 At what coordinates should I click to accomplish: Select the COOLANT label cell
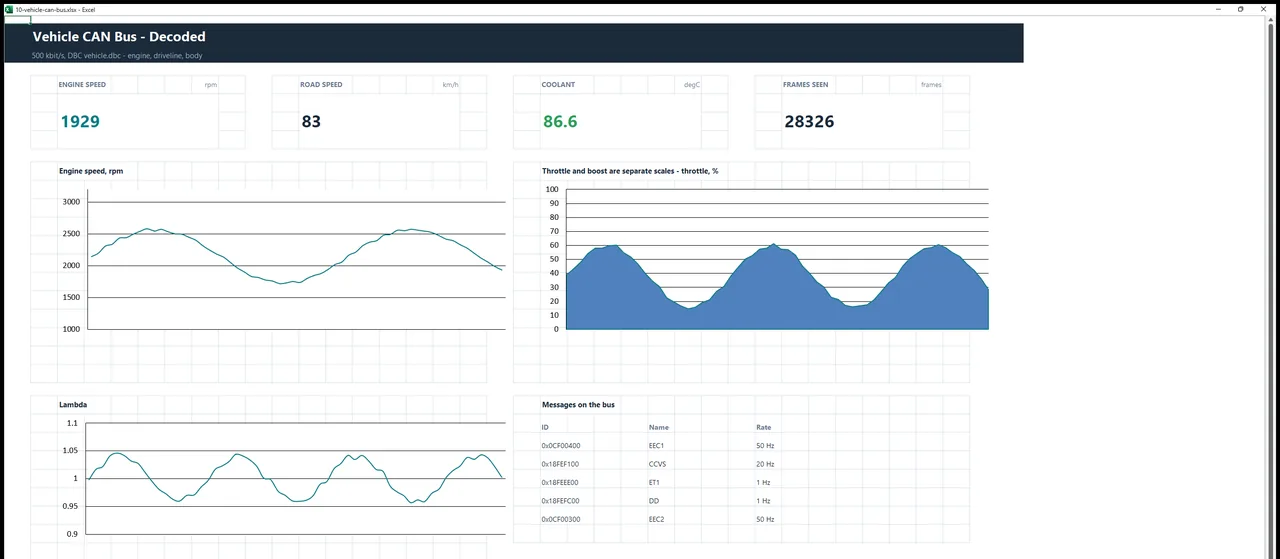pos(558,85)
